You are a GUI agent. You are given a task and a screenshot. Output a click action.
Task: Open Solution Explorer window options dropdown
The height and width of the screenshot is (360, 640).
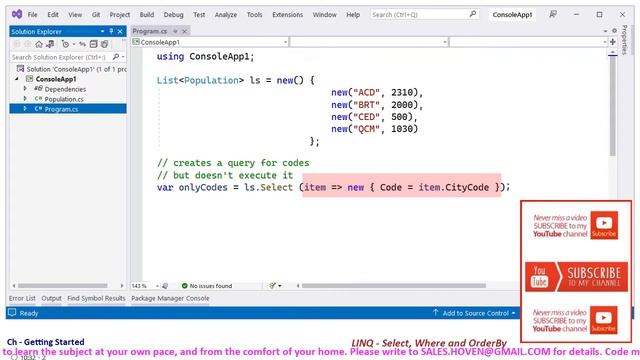[102, 31]
